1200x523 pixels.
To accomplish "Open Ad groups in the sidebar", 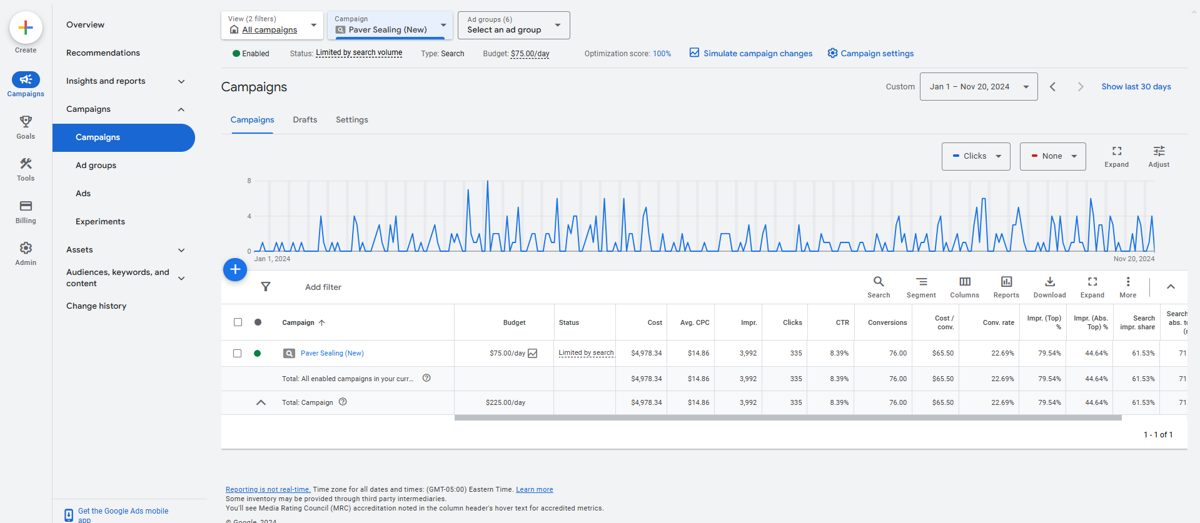I will coord(96,165).
